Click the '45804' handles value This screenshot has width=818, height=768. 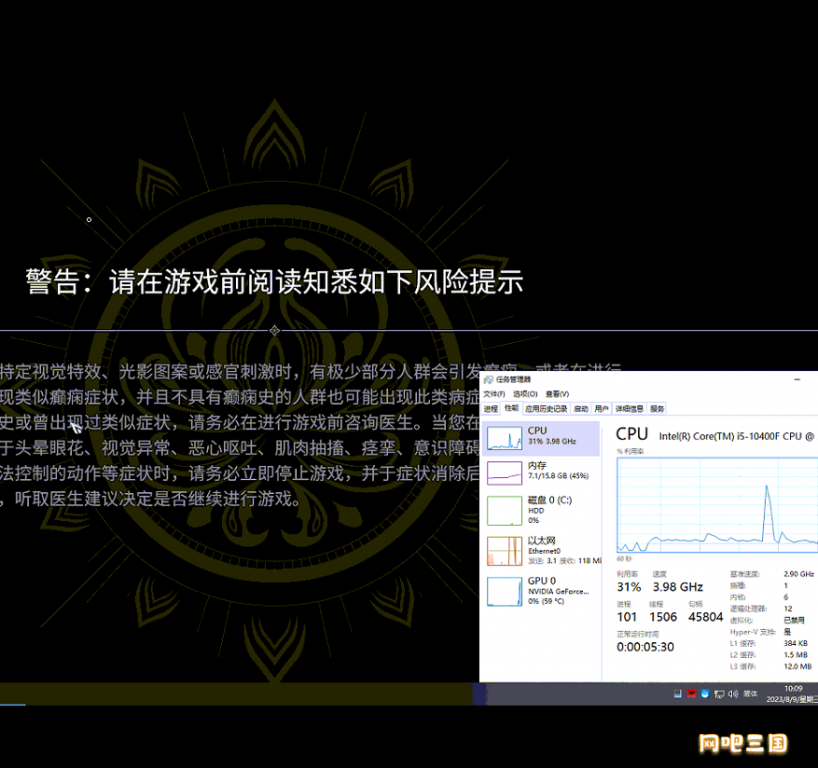(x=705, y=617)
